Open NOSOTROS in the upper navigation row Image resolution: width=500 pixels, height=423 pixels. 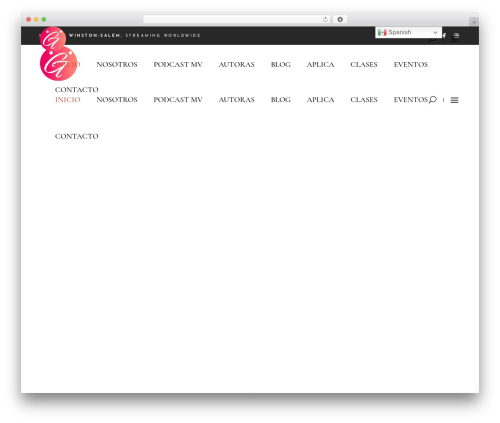coord(117,64)
